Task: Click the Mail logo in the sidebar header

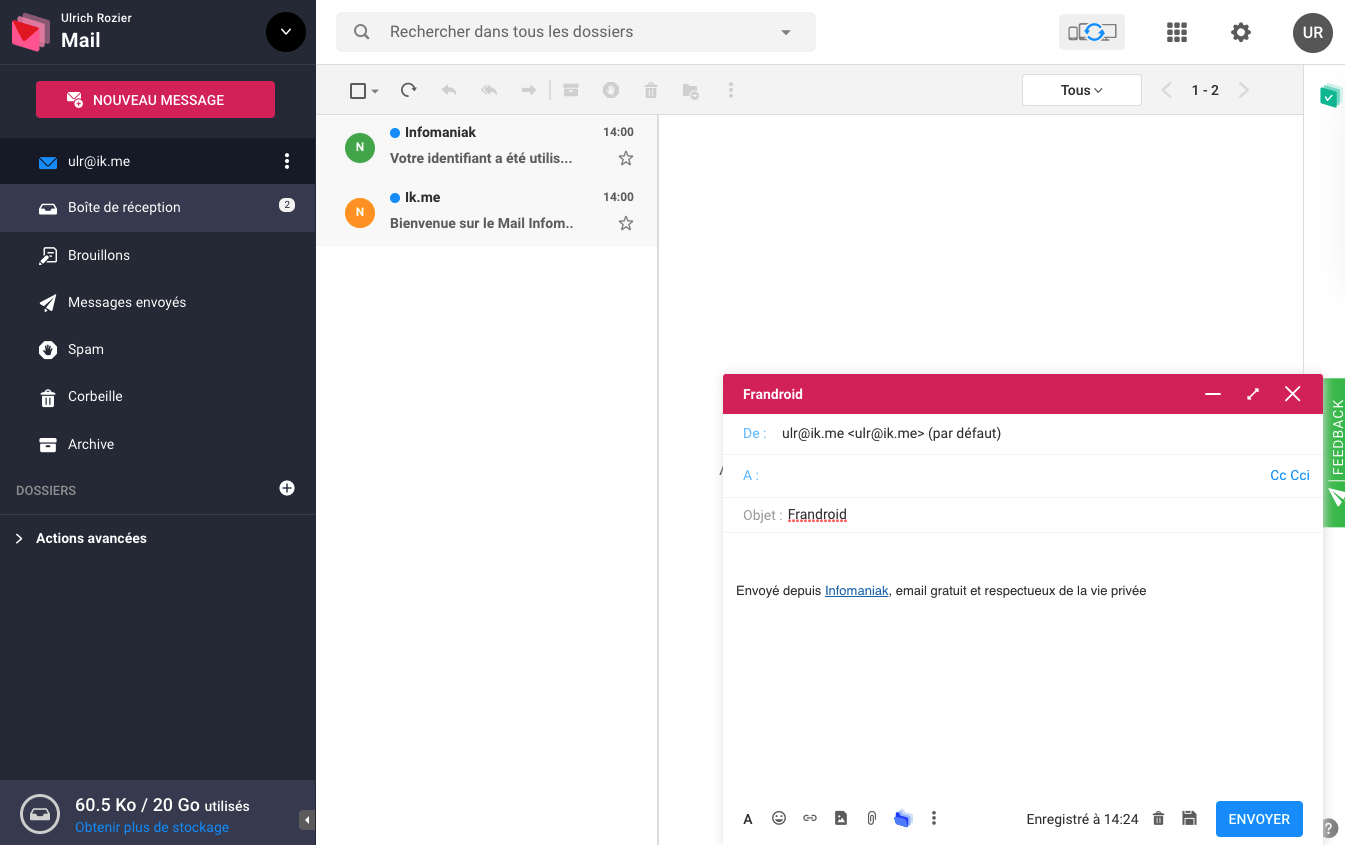Action: click(30, 33)
